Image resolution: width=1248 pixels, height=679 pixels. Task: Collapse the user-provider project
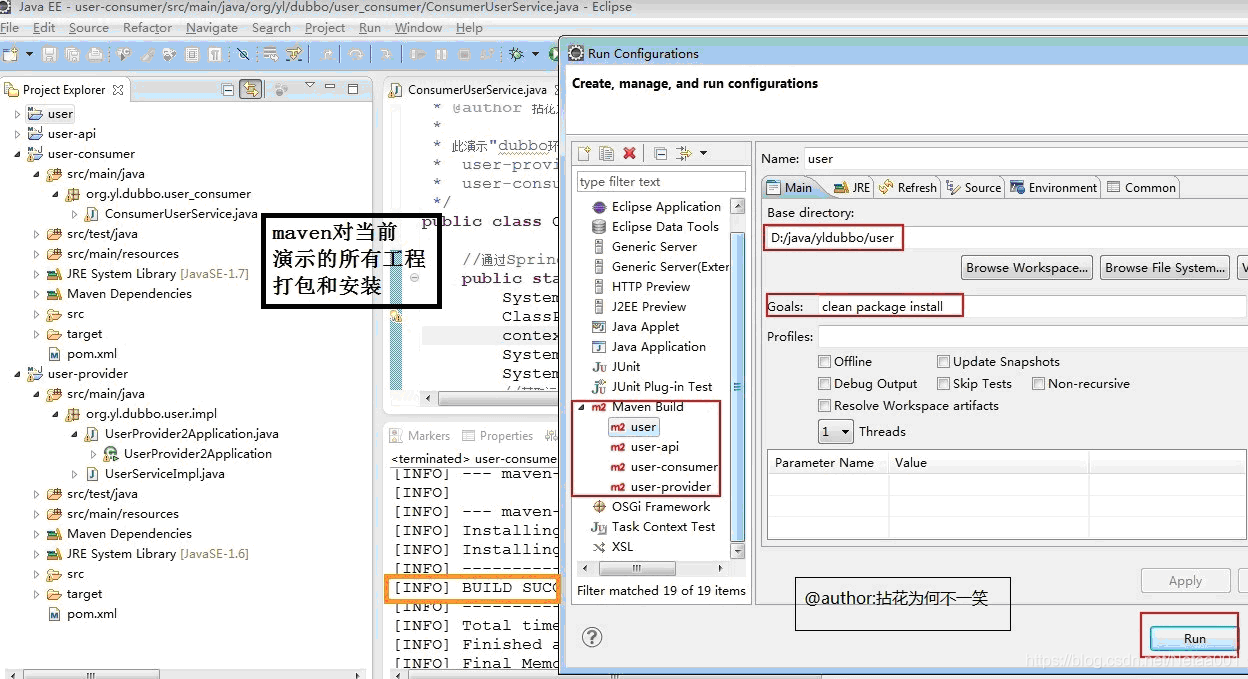17,374
